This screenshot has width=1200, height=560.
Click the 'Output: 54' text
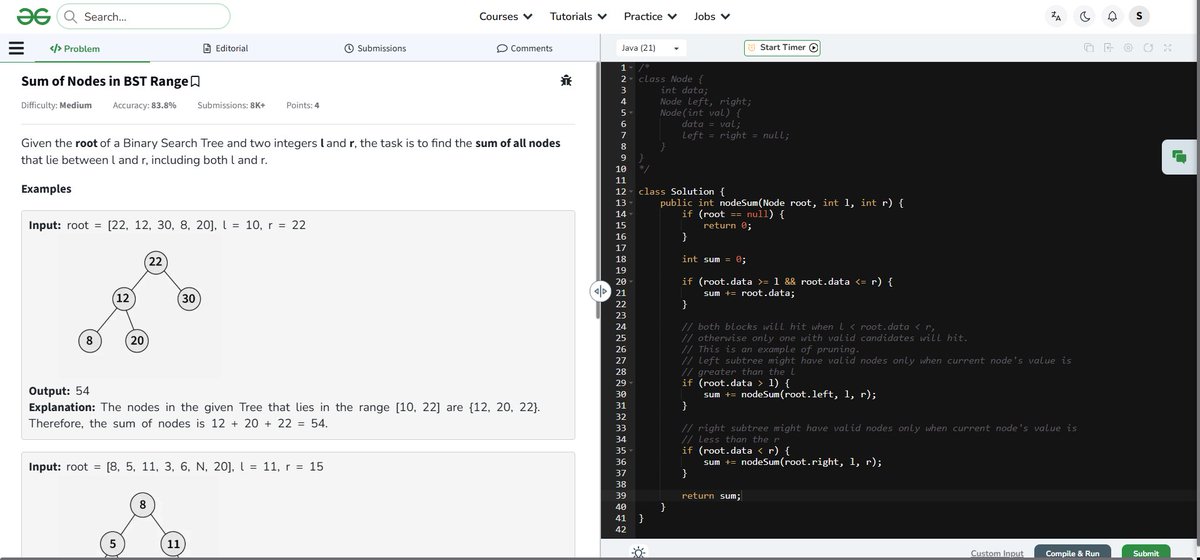coord(59,391)
